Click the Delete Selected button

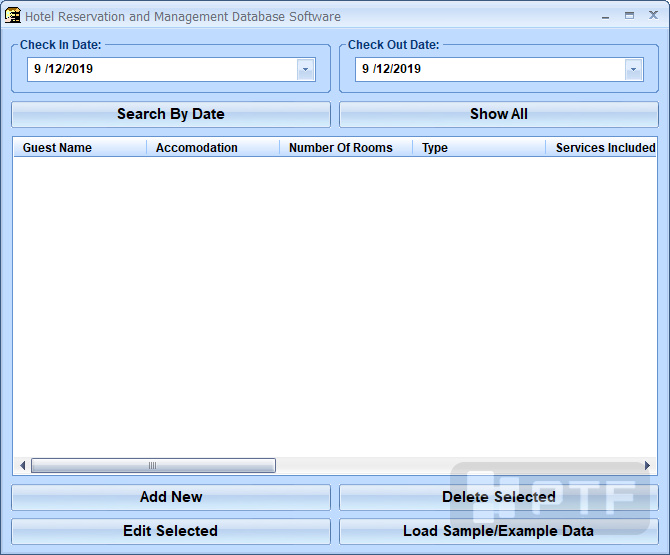tap(499, 497)
